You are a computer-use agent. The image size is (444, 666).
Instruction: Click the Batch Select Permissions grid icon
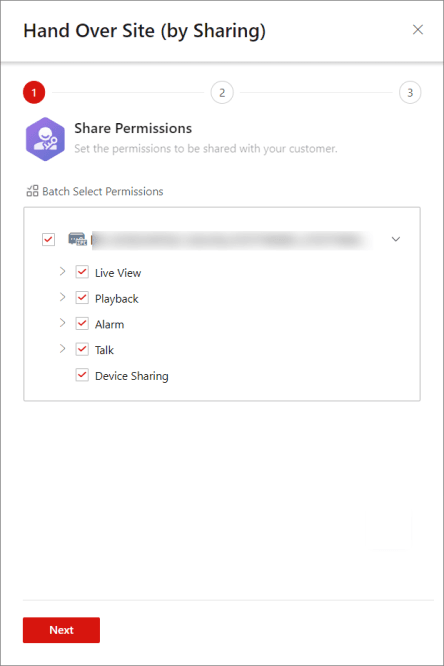(32, 191)
